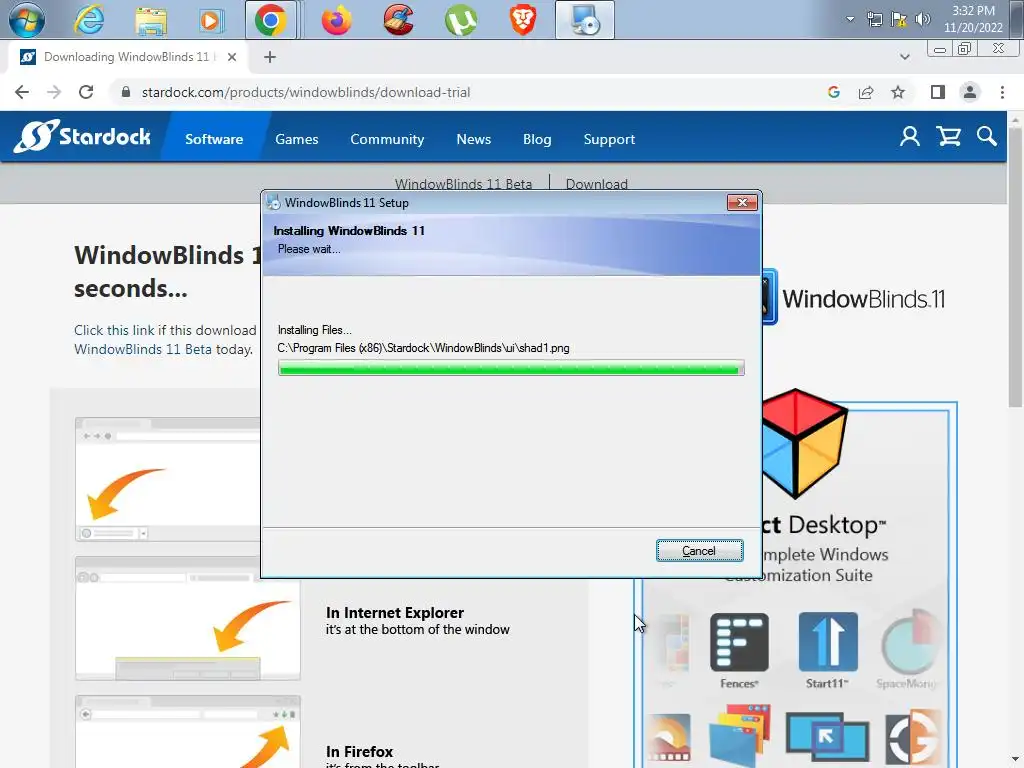Launch Brave browser from the taskbar
1024x768 pixels.
(x=522, y=20)
